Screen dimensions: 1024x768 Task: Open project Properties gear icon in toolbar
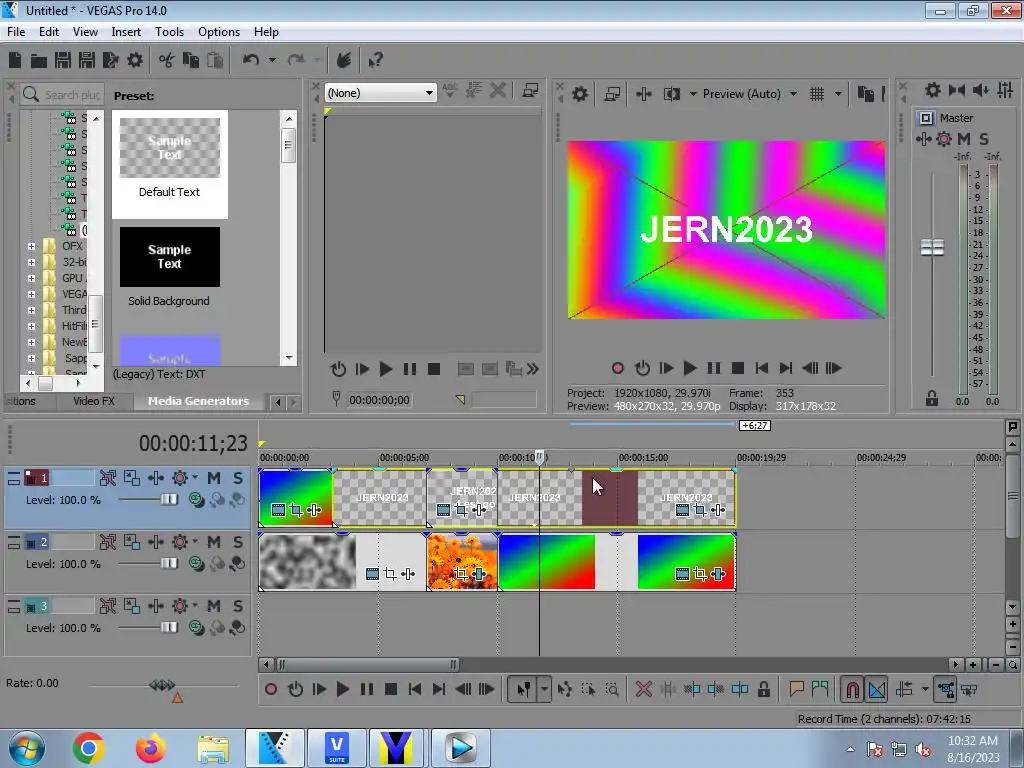[x=135, y=60]
